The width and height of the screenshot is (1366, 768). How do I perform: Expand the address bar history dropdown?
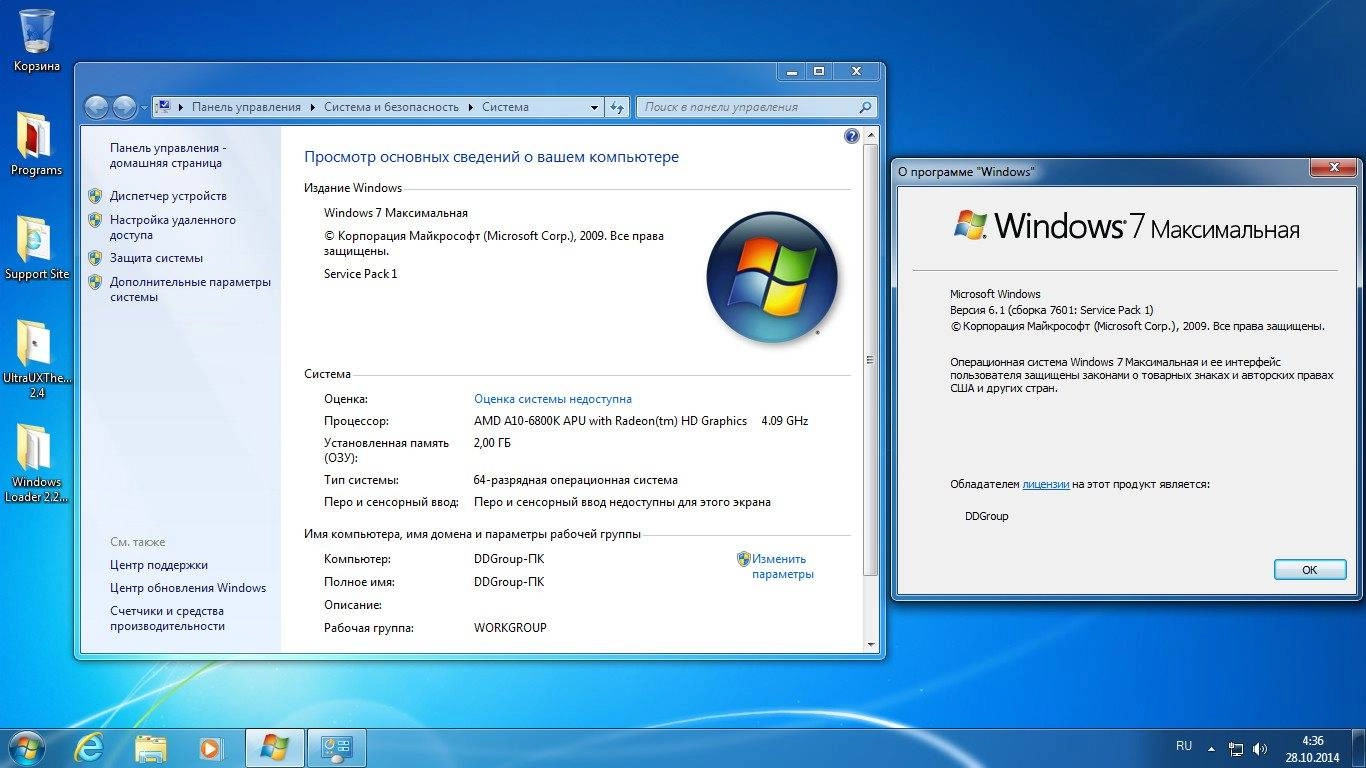click(x=594, y=107)
